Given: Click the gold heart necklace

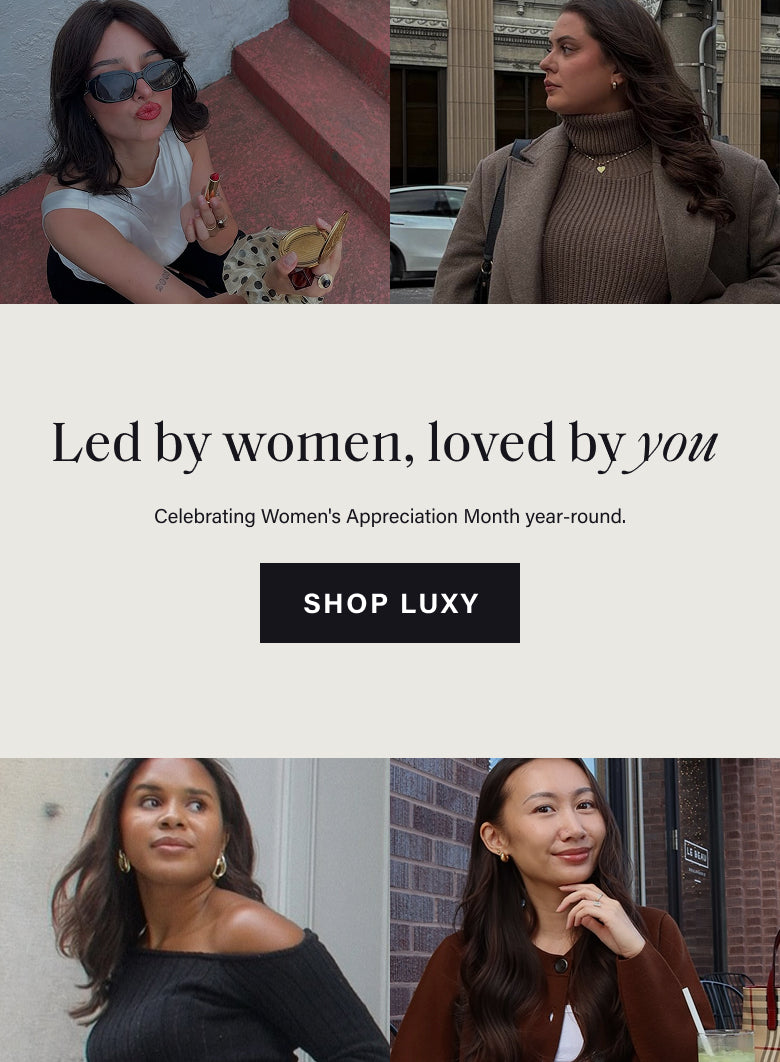Looking at the screenshot, I should (602, 167).
